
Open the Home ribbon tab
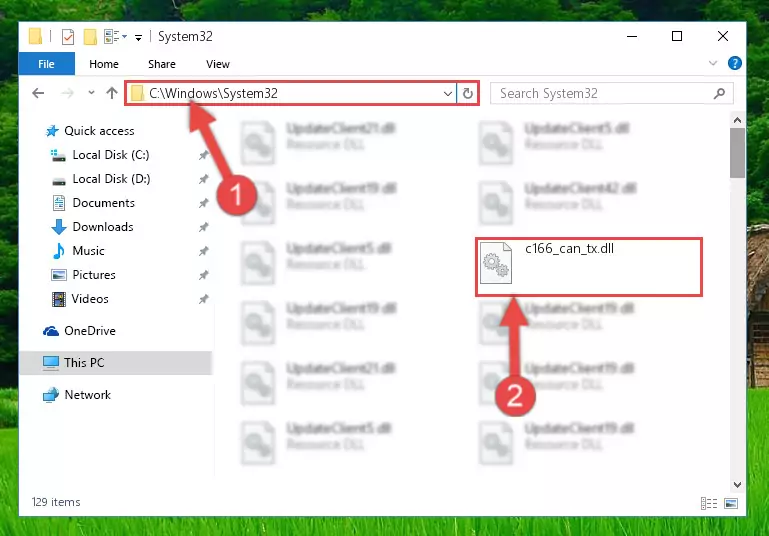click(103, 64)
